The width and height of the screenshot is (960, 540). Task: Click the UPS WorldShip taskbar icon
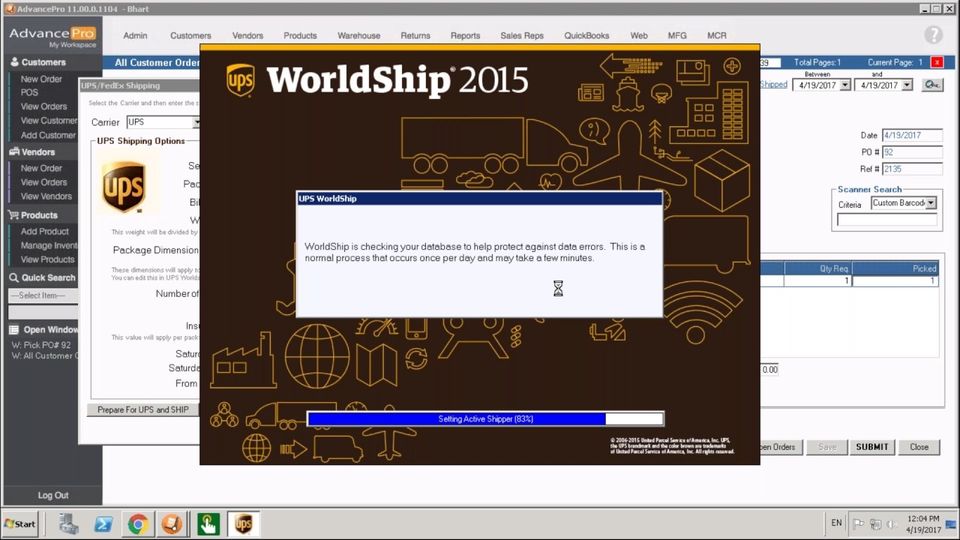tap(243, 524)
